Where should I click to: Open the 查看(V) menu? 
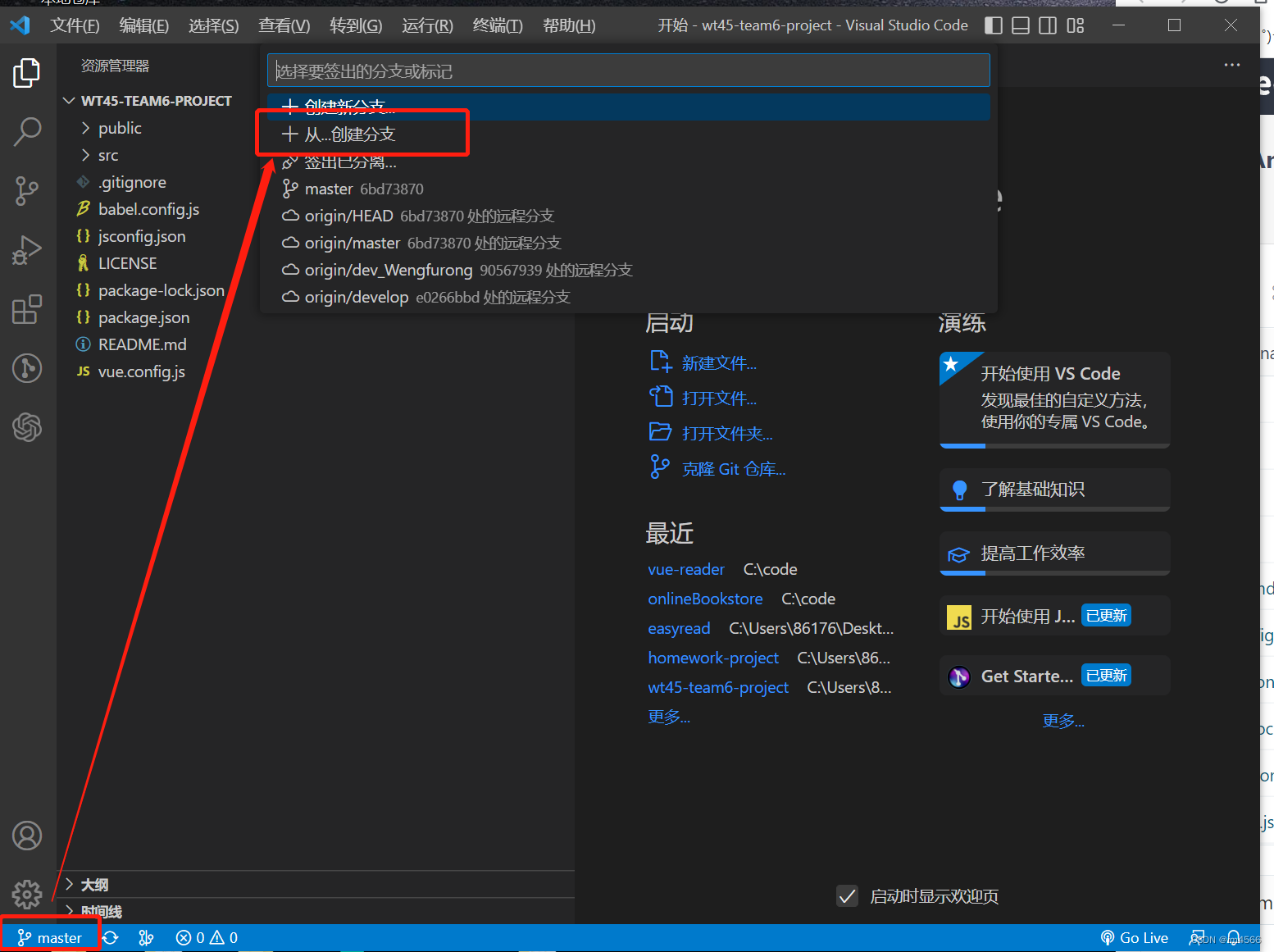pos(284,25)
